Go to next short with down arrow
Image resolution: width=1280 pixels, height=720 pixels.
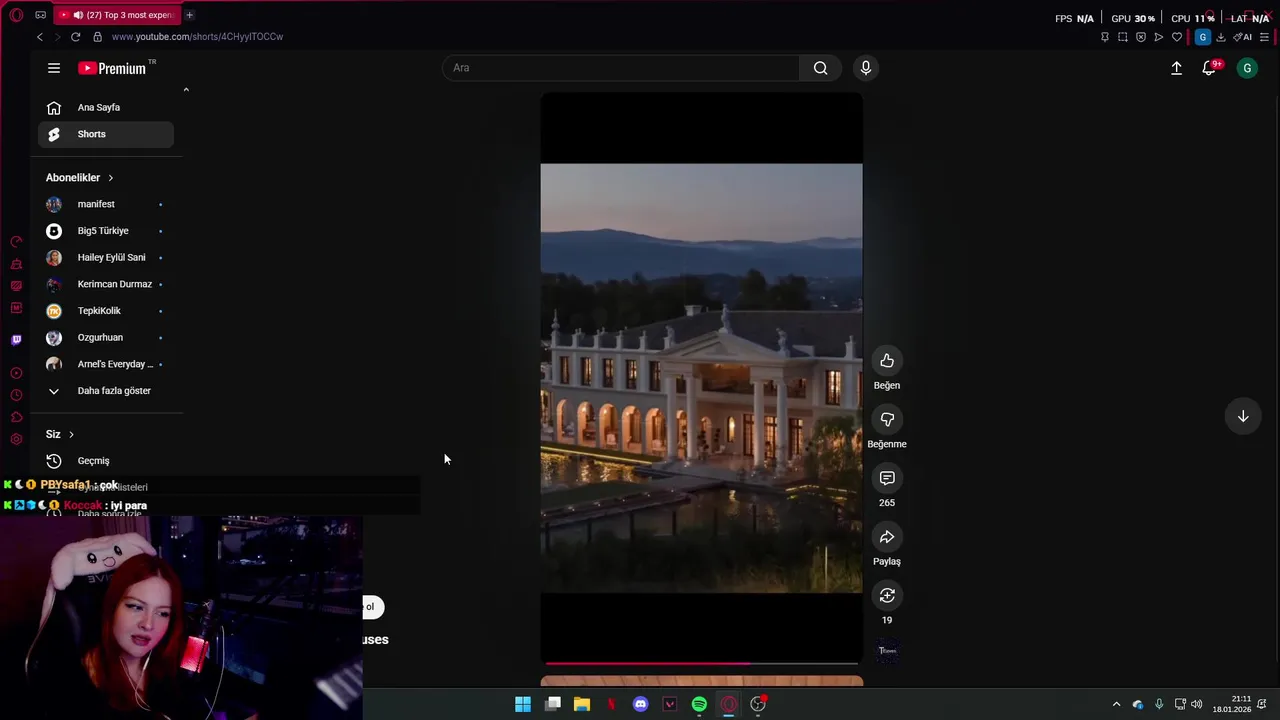(x=1243, y=416)
